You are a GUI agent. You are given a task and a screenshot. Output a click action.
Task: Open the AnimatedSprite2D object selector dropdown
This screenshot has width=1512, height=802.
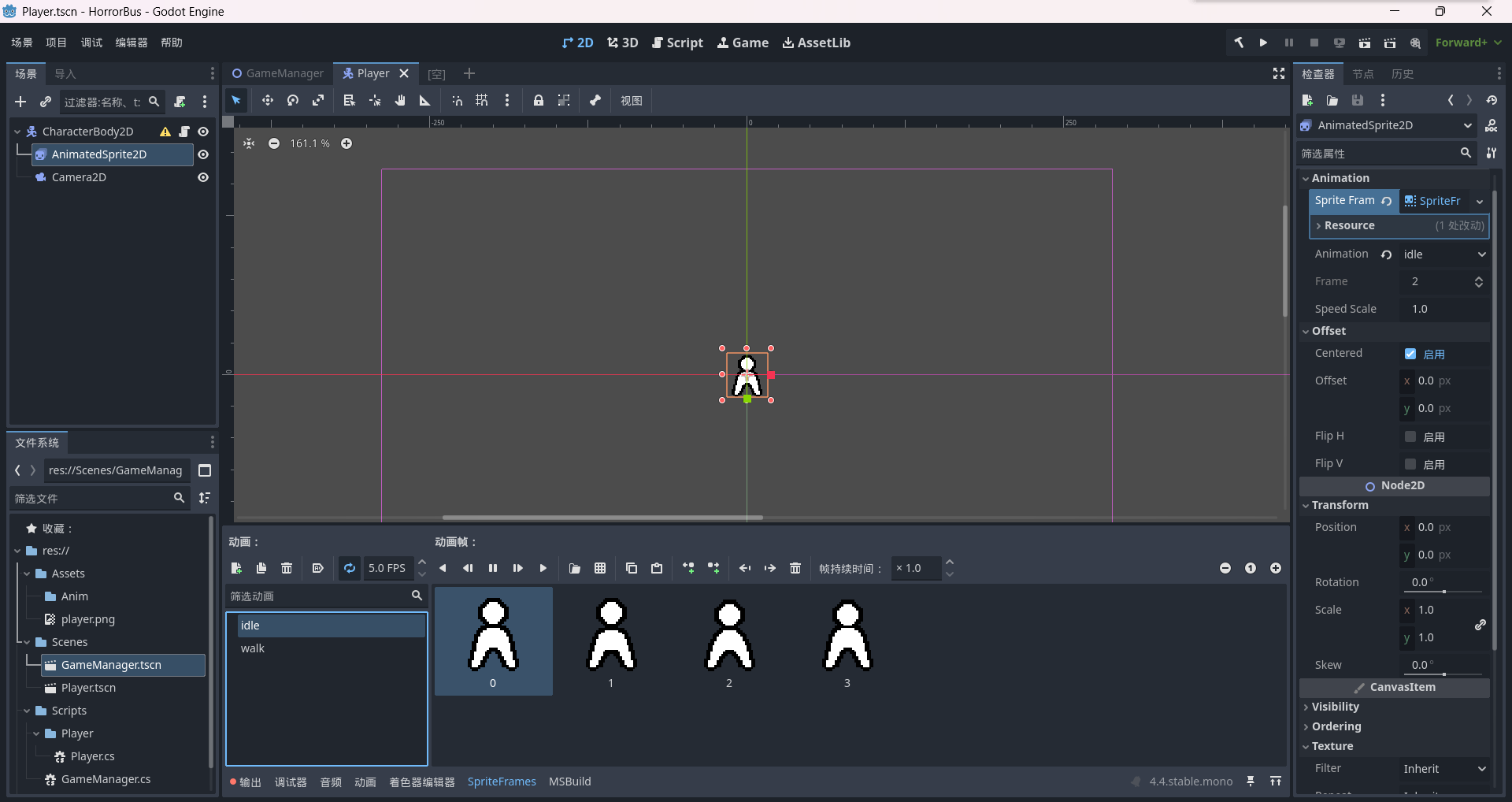pyautogui.click(x=1387, y=125)
